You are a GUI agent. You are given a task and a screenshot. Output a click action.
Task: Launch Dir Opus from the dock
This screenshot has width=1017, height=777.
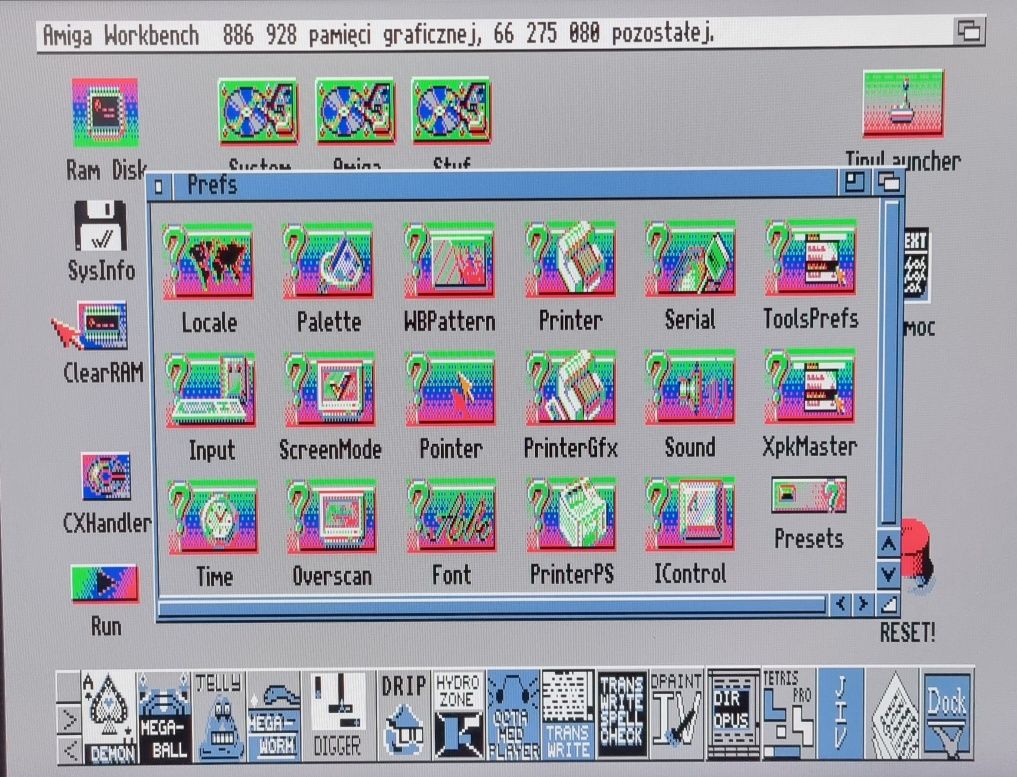(733, 714)
